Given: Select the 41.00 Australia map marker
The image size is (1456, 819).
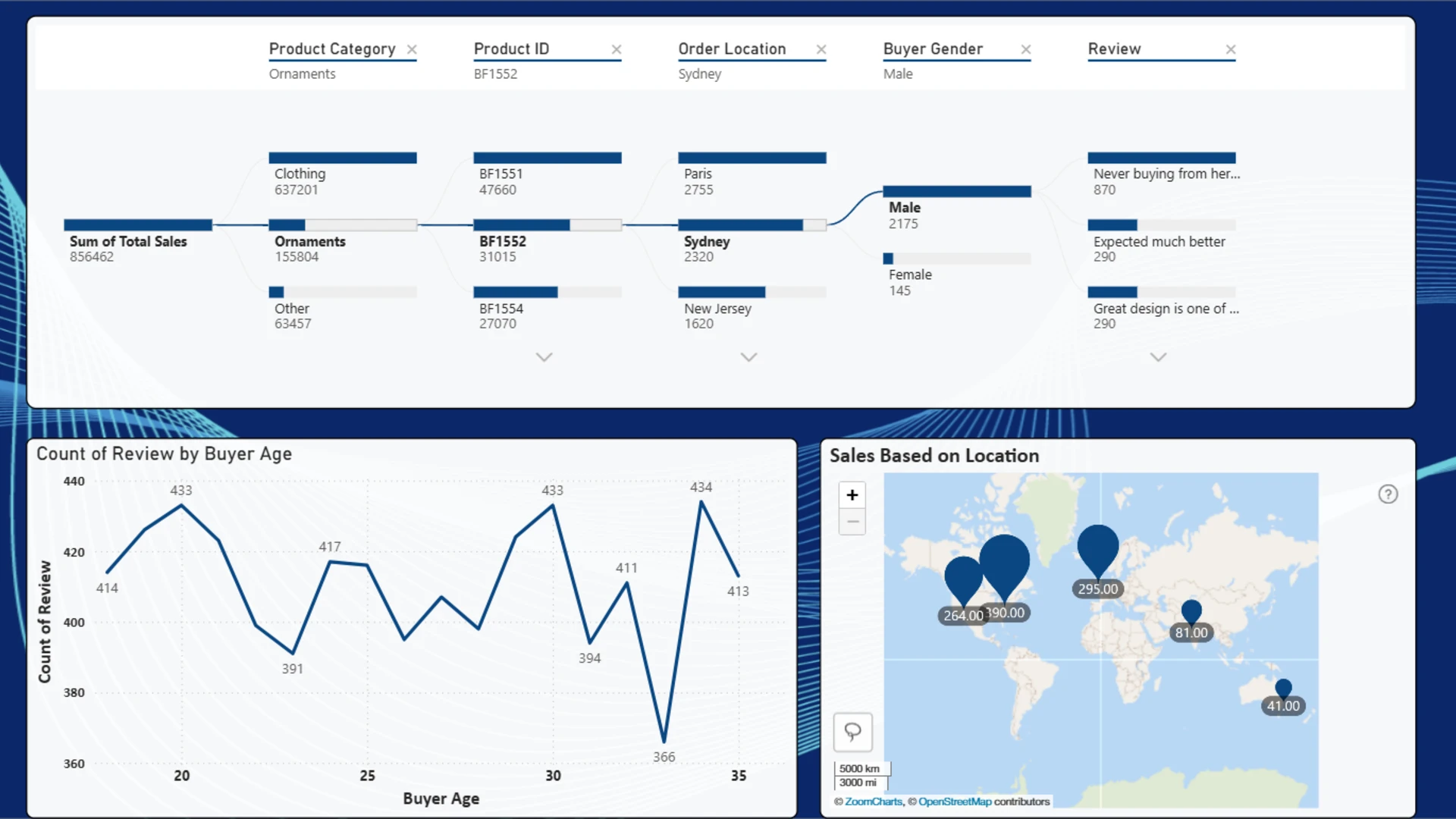Looking at the screenshot, I should point(1283,689).
